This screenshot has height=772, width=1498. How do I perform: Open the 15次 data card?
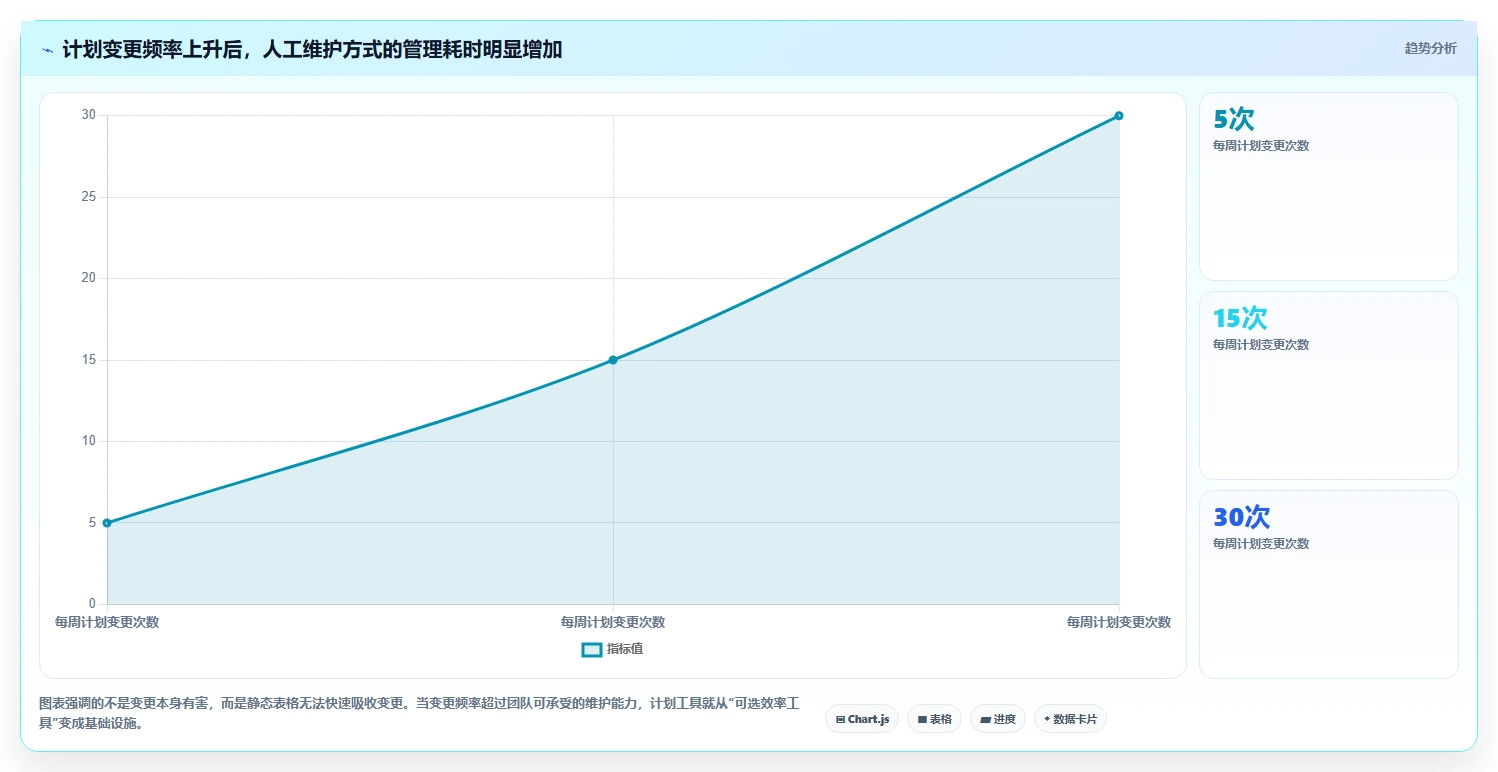[x=1328, y=385]
